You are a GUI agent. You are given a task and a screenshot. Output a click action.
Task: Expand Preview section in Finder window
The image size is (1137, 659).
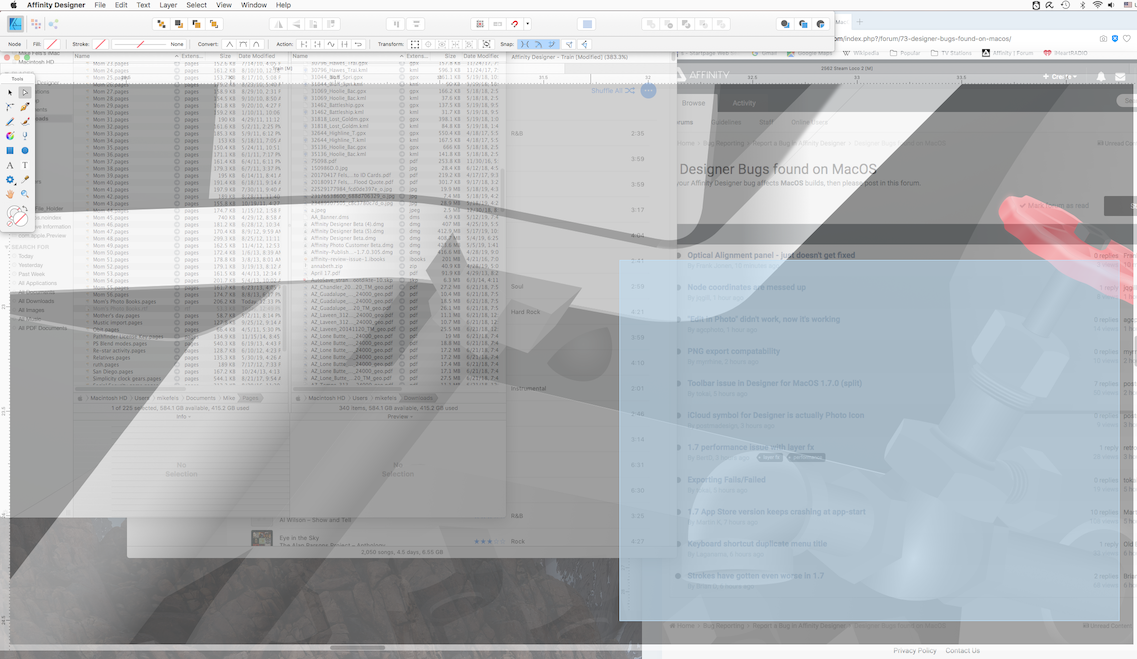(x=399, y=417)
